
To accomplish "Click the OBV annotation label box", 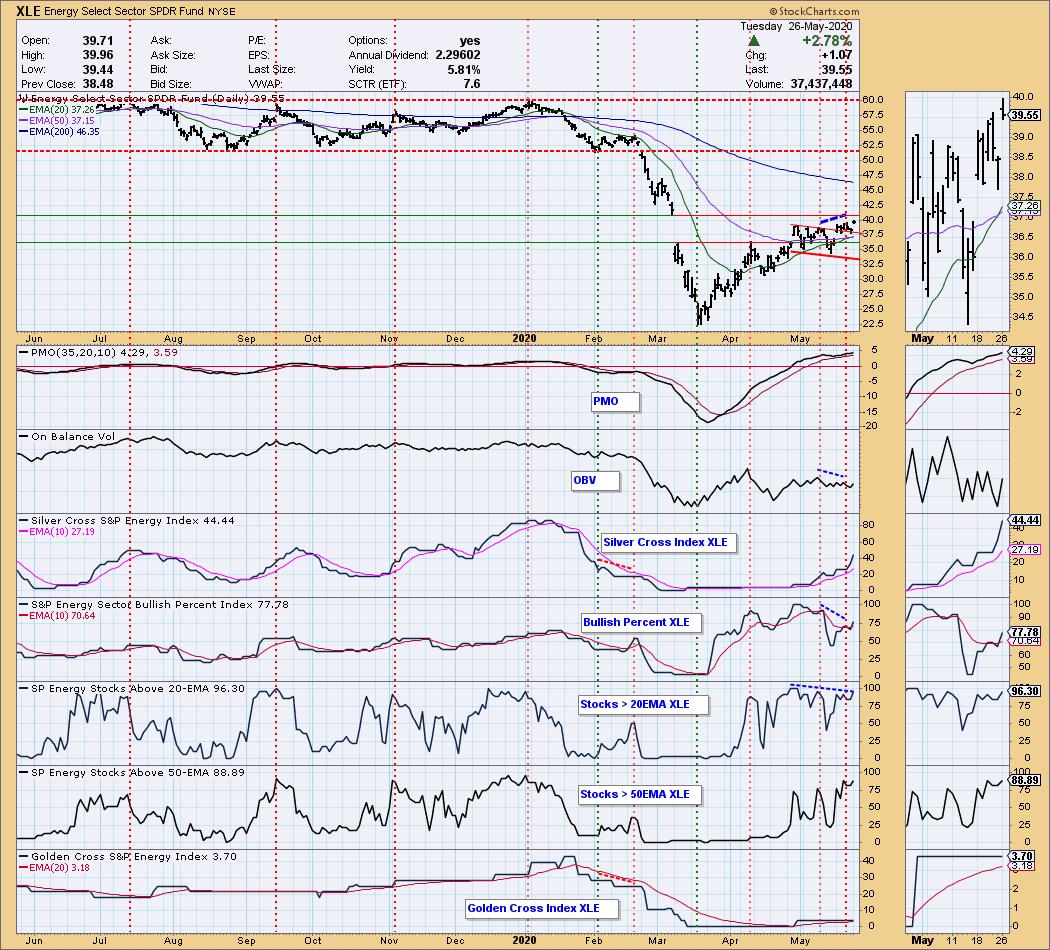I will 595,480.
